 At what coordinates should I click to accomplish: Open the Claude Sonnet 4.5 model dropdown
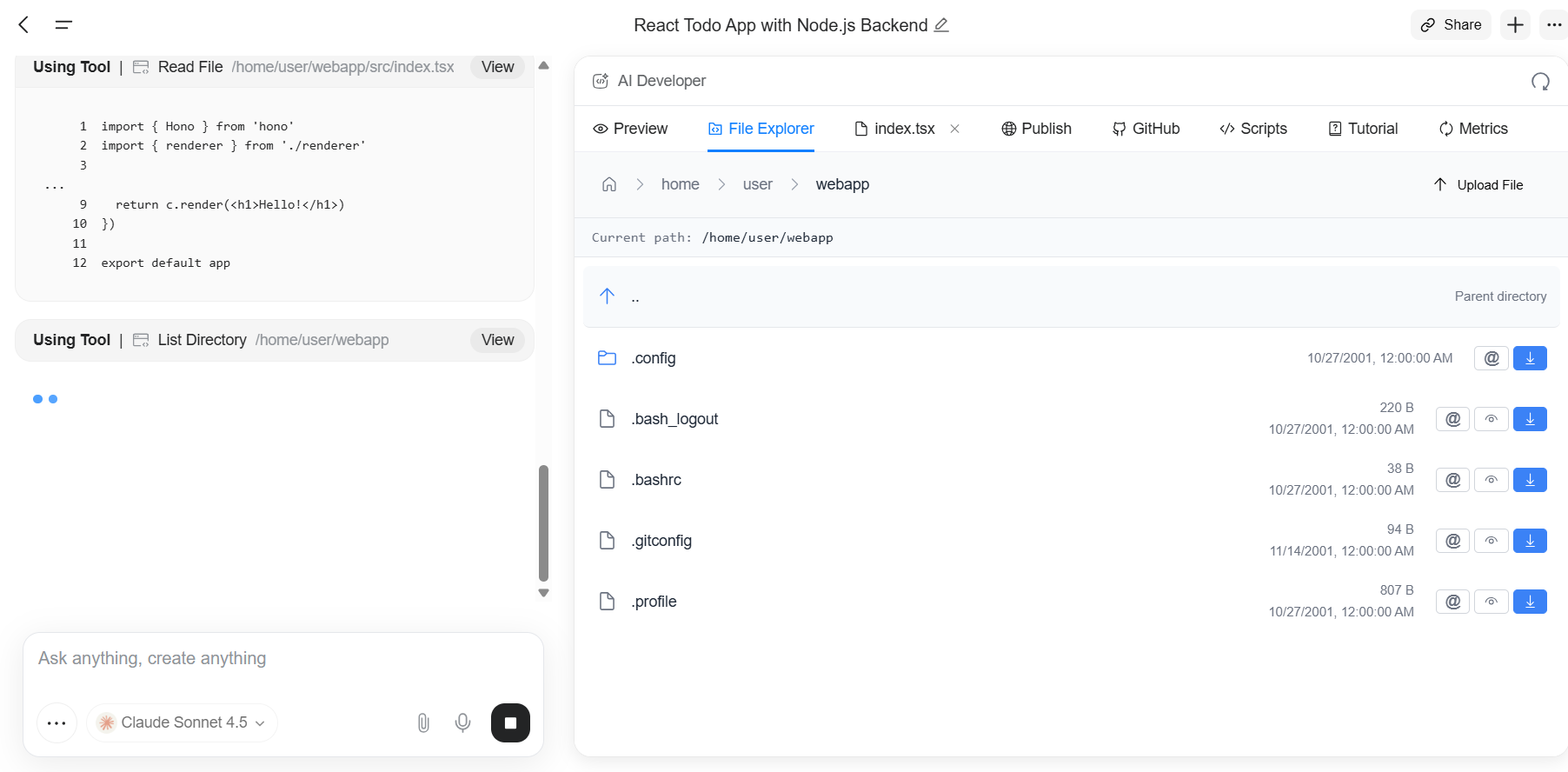[182, 723]
